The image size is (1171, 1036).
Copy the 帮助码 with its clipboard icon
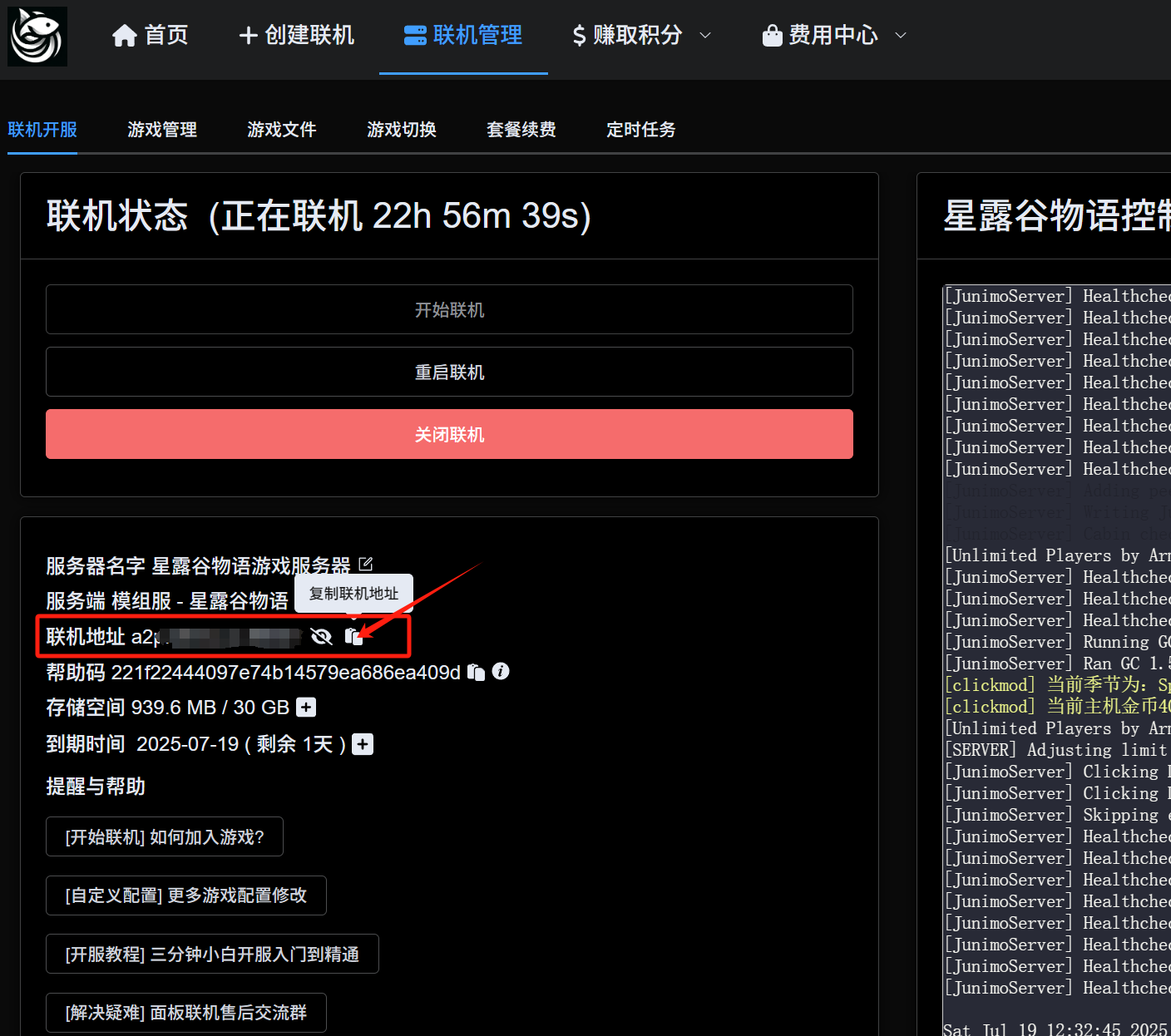click(x=476, y=672)
